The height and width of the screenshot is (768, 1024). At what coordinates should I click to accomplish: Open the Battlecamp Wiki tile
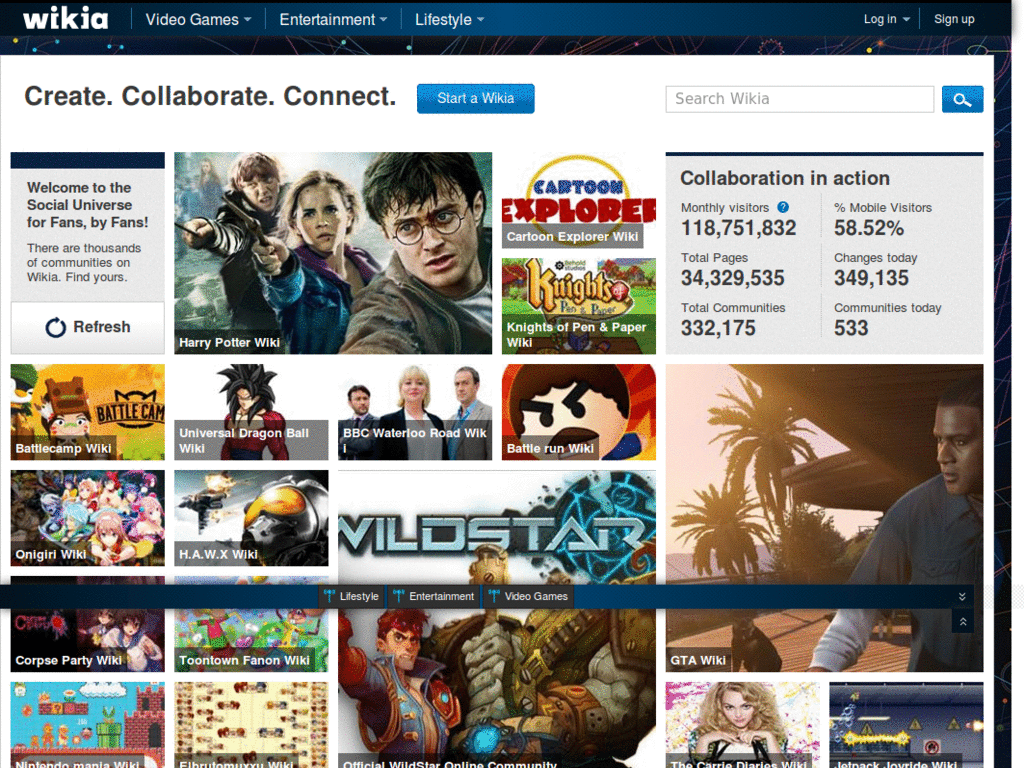coord(88,412)
